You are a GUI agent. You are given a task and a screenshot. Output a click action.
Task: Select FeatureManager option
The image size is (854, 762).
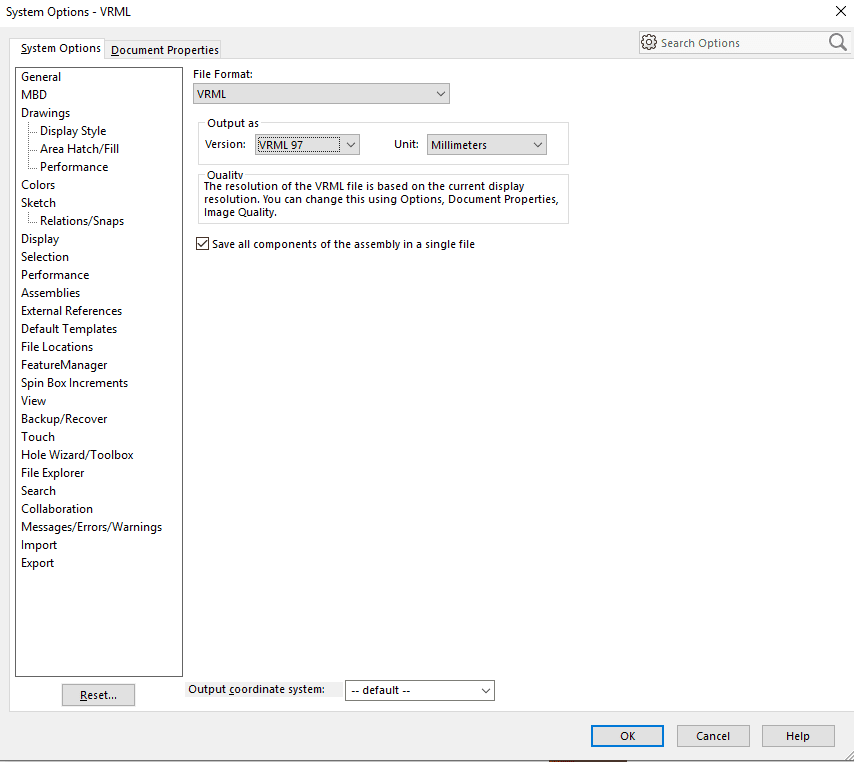click(64, 364)
